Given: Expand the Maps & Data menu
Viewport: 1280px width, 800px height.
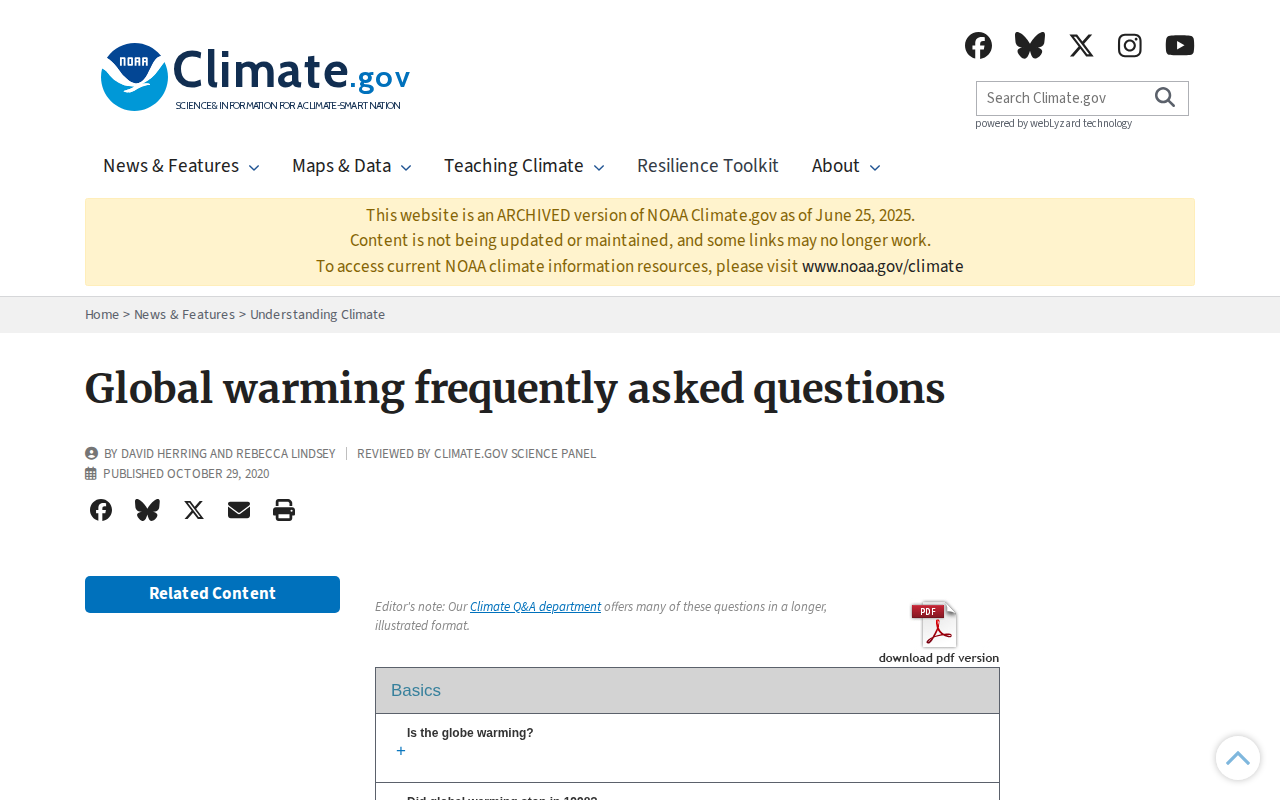Looking at the screenshot, I should (x=352, y=166).
